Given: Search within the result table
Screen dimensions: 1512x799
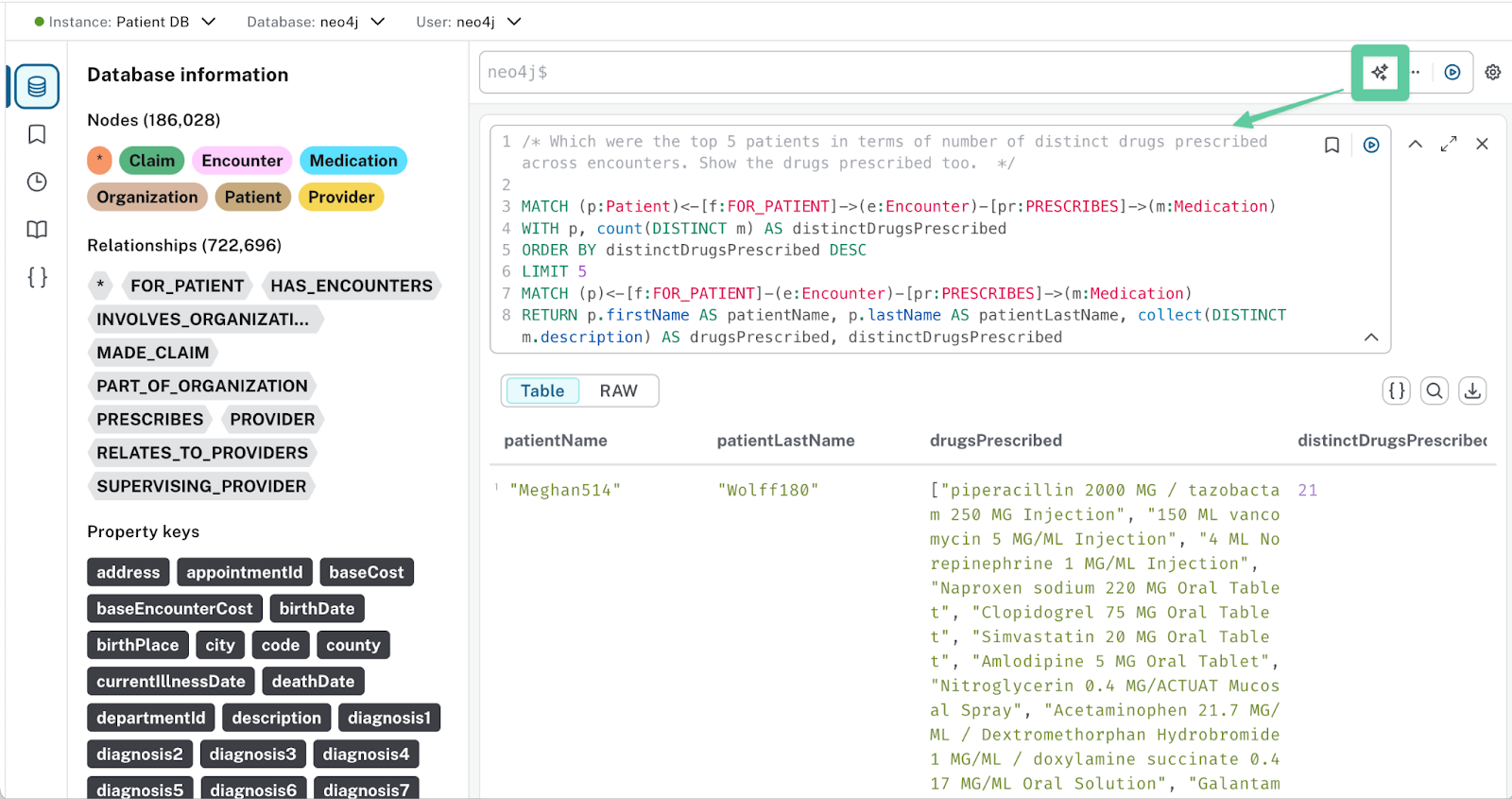Looking at the screenshot, I should pyautogui.click(x=1435, y=391).
